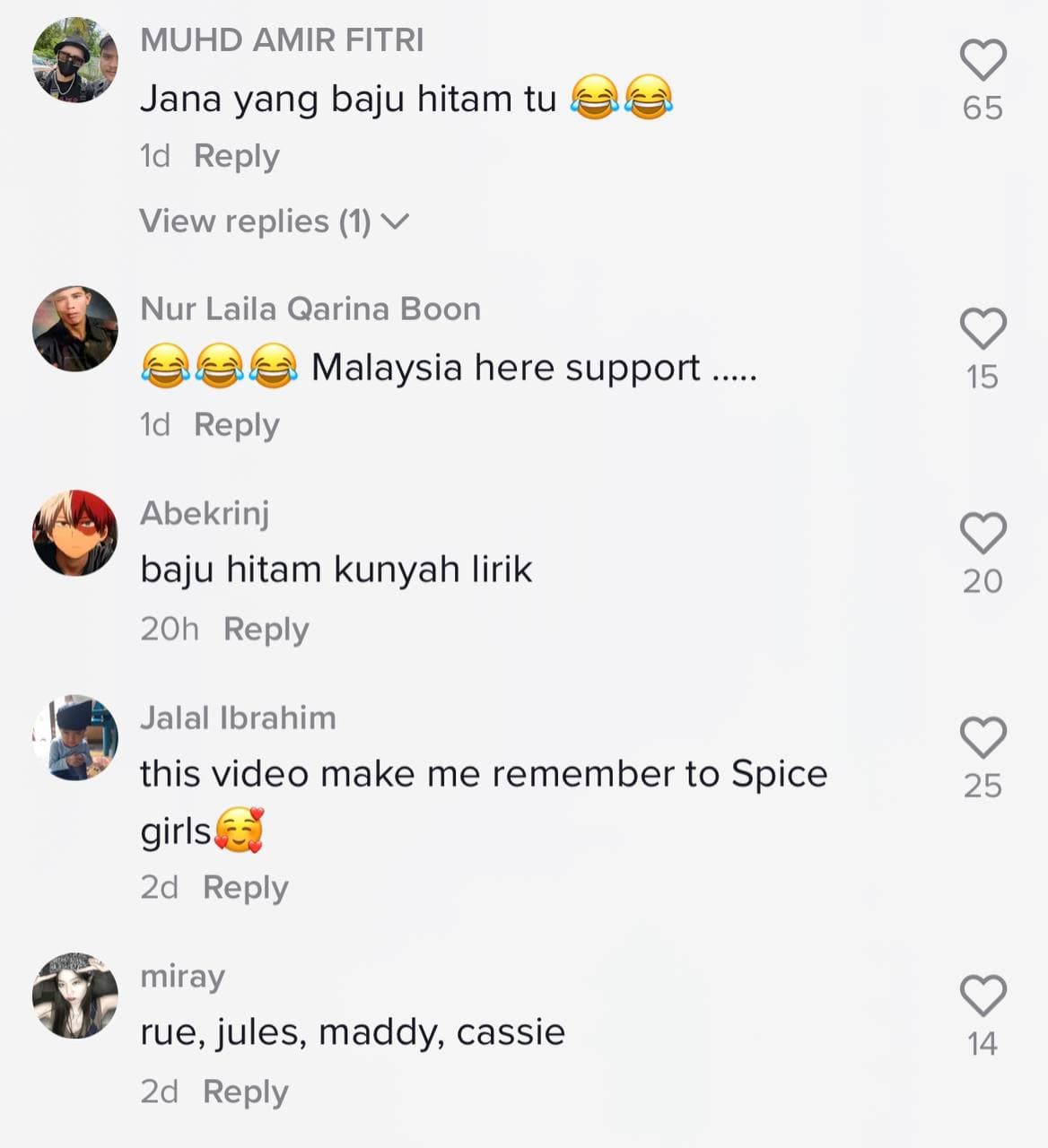1048x1148 pixels.
Task: Tap heart on Abekrinj's comment
Action: click(x=983, y=533)
